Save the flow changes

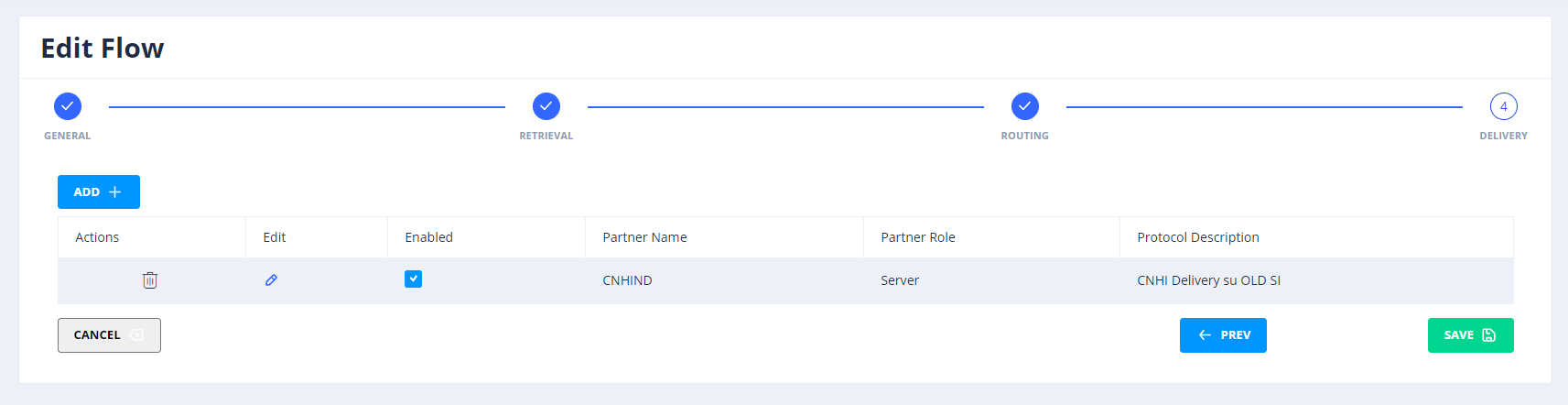(x=1470, y=335)
